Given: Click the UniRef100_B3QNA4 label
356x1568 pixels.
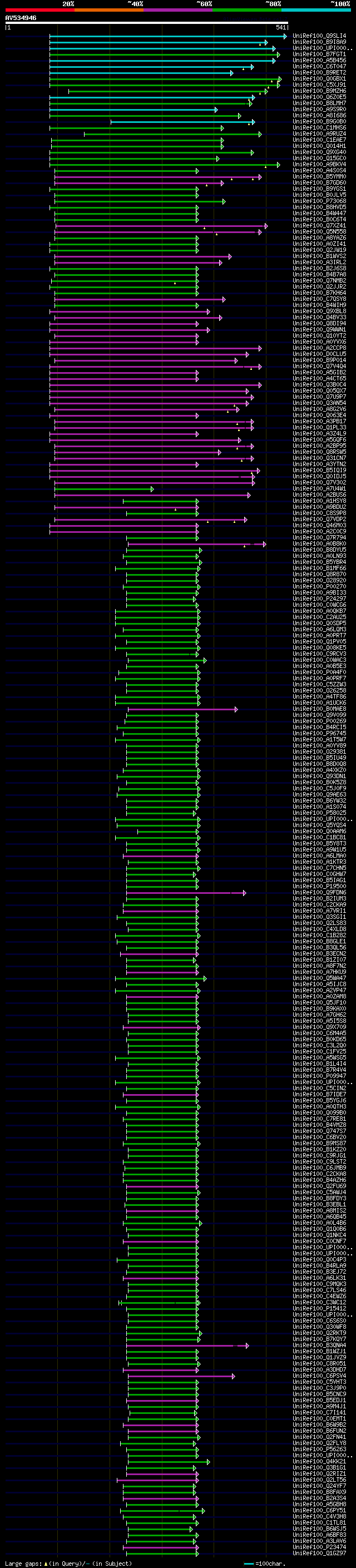Looking at the screenshot, I should 319,1345.
